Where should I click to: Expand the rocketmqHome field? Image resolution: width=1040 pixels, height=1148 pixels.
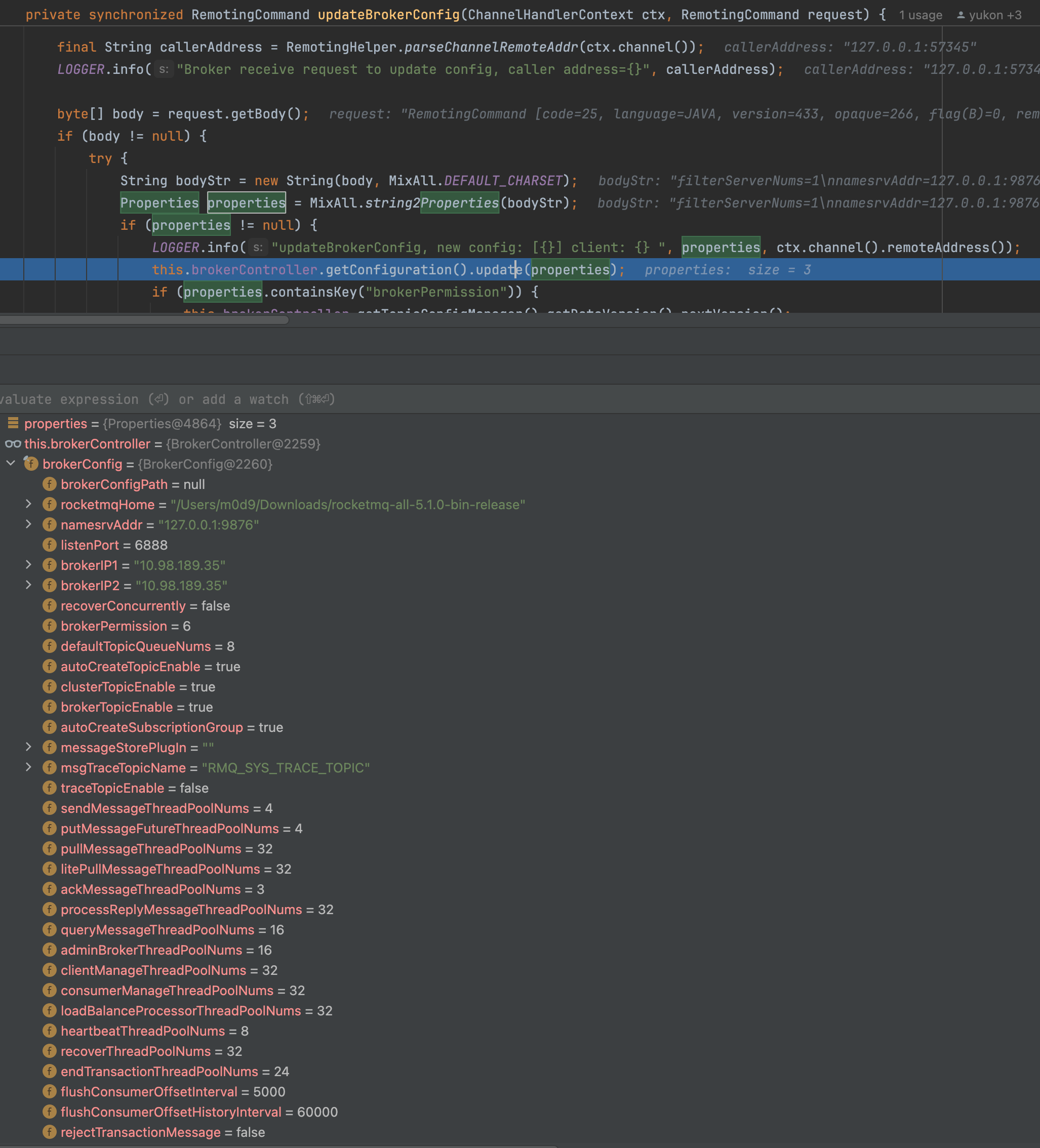click(28, 504)
